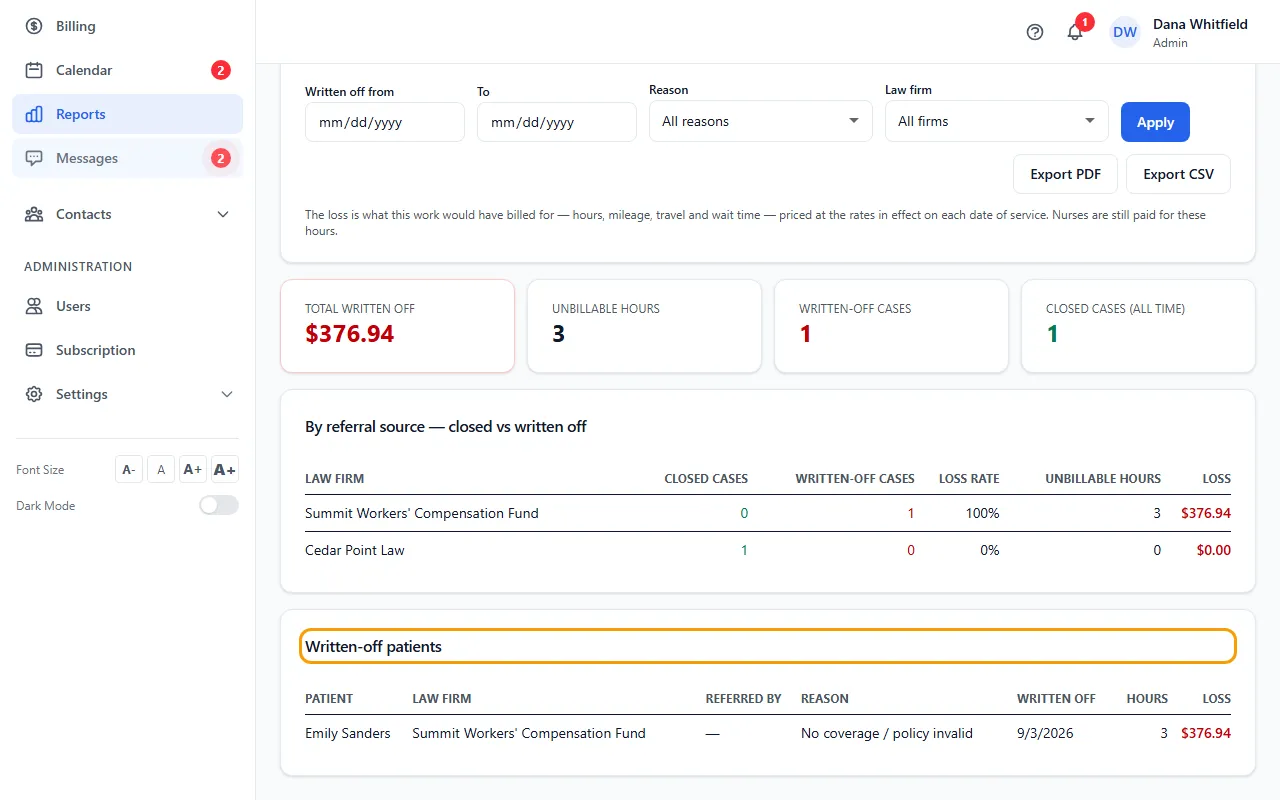Toggle Dark Mode switch
This screenshot has width=1280, height=800.
pos(219,505)
